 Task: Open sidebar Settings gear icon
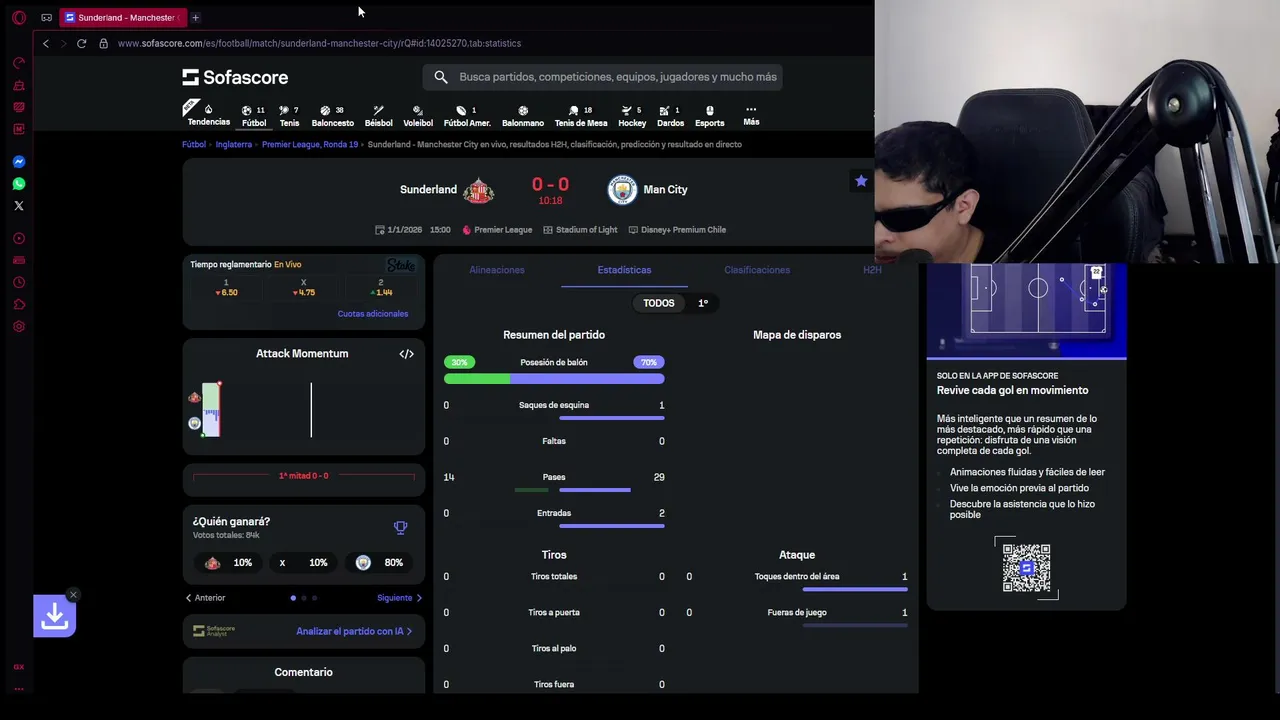pos(19,326)
